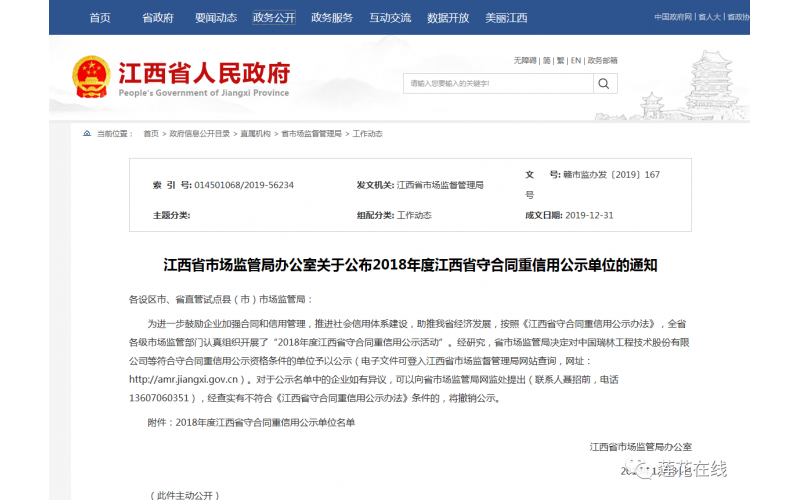Open the 政务邮箱 link
This screenshot has width=800, height=500.
602,61
